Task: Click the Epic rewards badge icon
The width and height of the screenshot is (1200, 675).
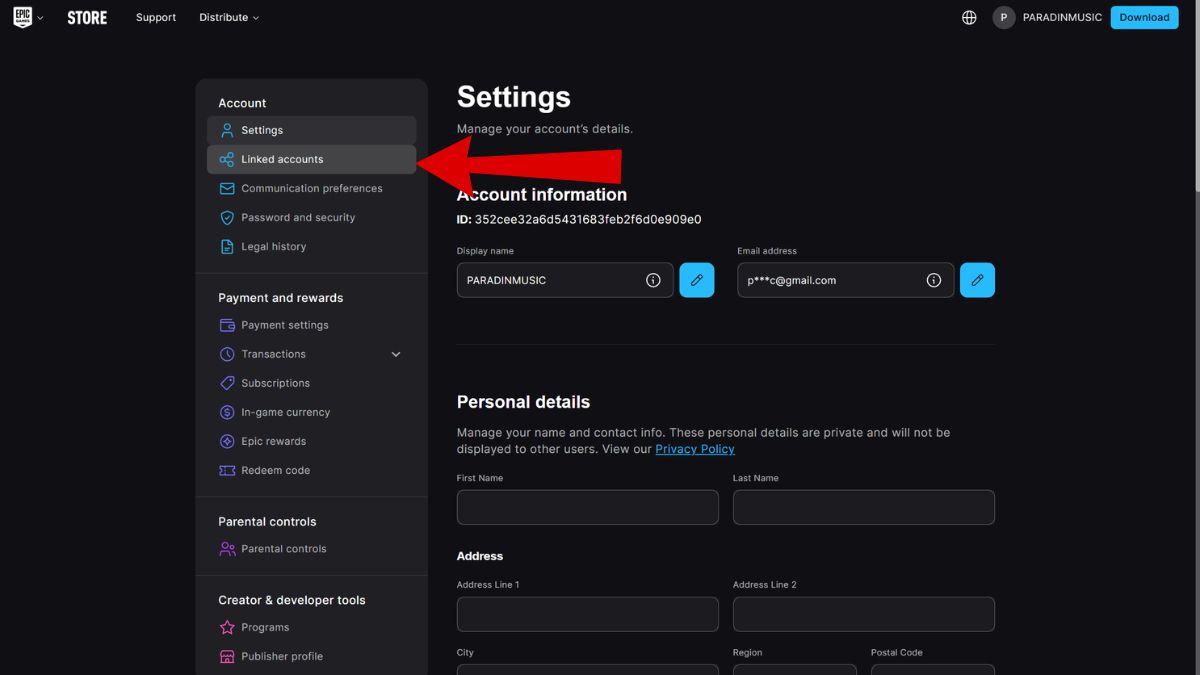Action: point(227,441)
